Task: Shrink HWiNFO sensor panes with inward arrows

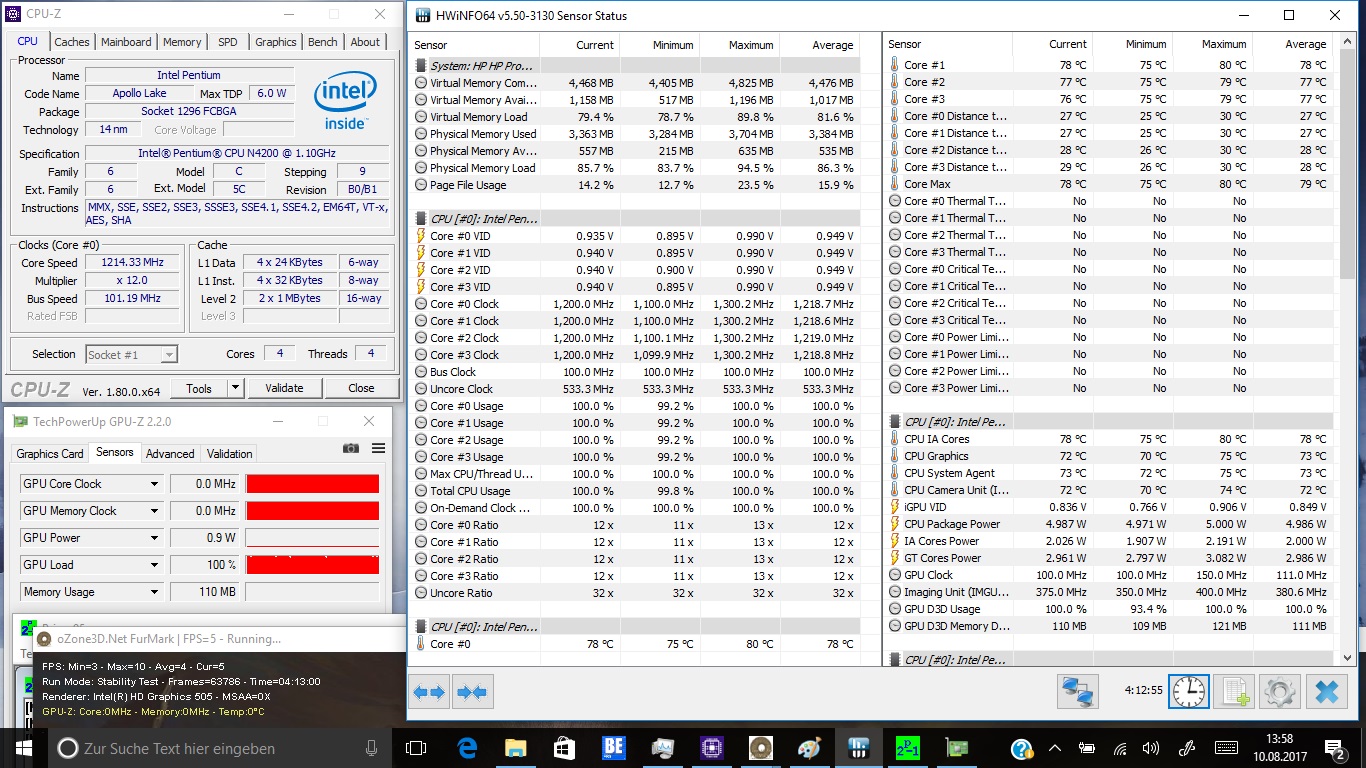Action: tap(472, 691)
